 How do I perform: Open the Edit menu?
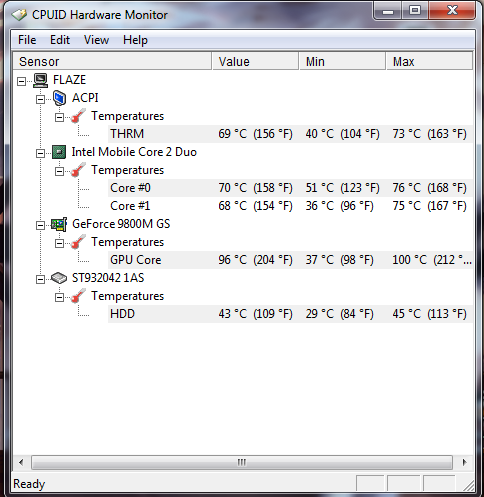[x=60, y=40]
